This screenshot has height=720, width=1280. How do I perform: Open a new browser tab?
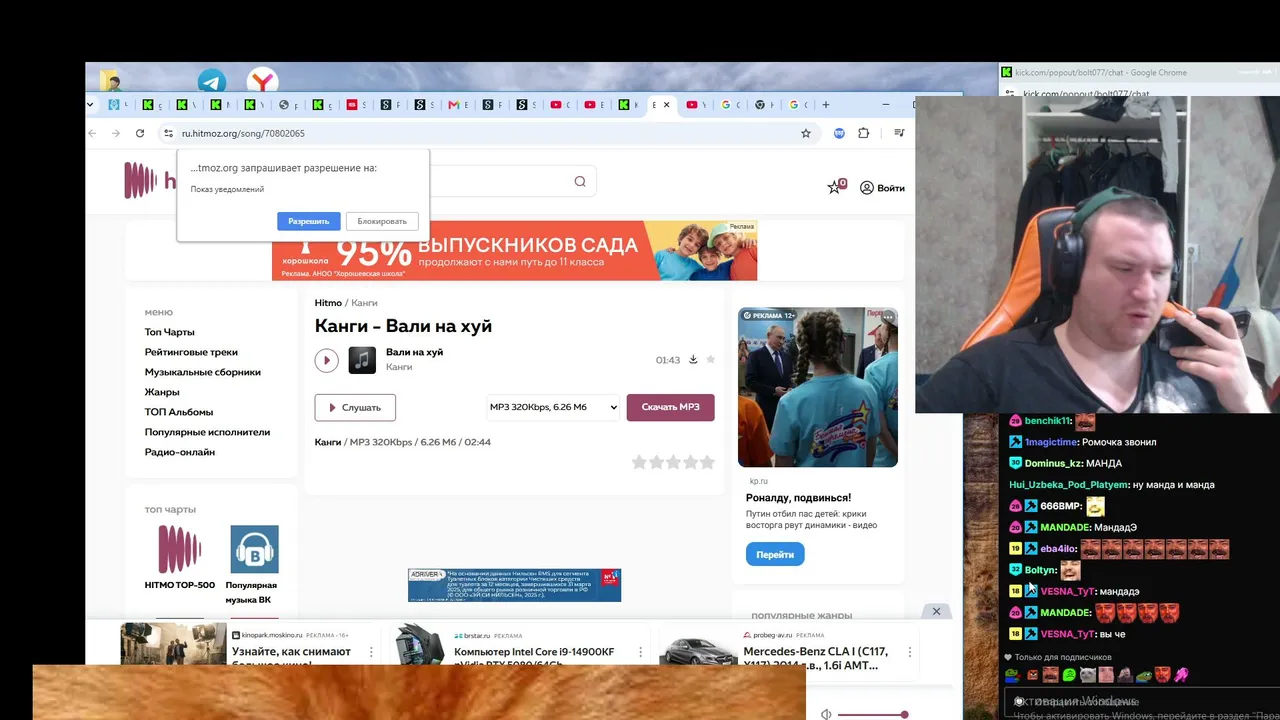[x=825, y=105]
